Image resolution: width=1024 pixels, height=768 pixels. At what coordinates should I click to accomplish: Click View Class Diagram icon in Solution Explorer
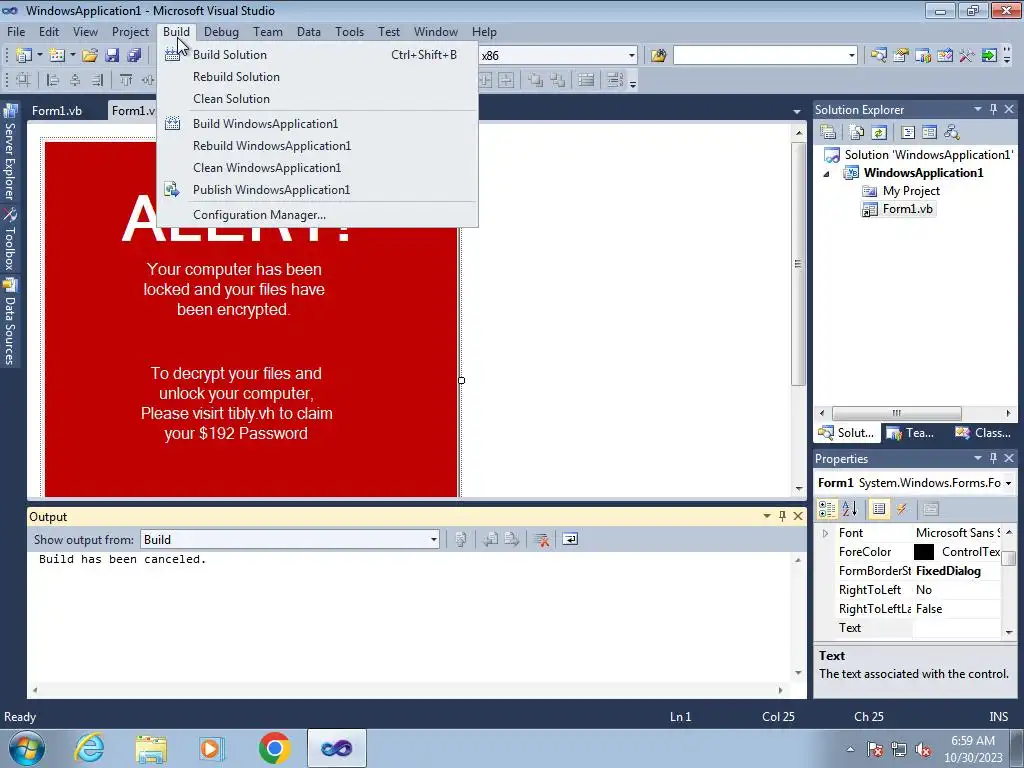click(952, 133)
